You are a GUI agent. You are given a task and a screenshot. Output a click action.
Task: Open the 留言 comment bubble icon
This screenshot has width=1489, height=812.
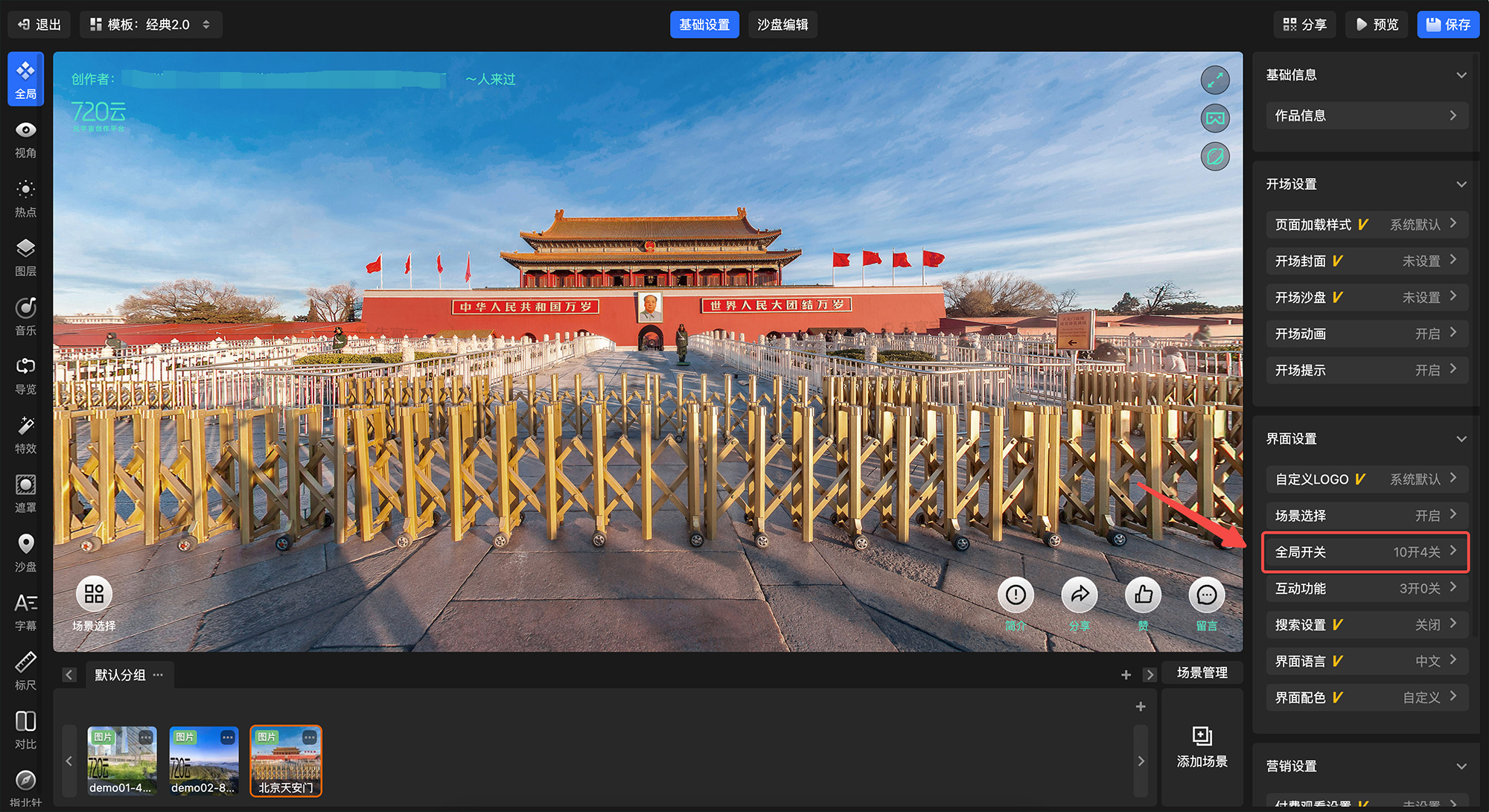(x=1206, y=595)
